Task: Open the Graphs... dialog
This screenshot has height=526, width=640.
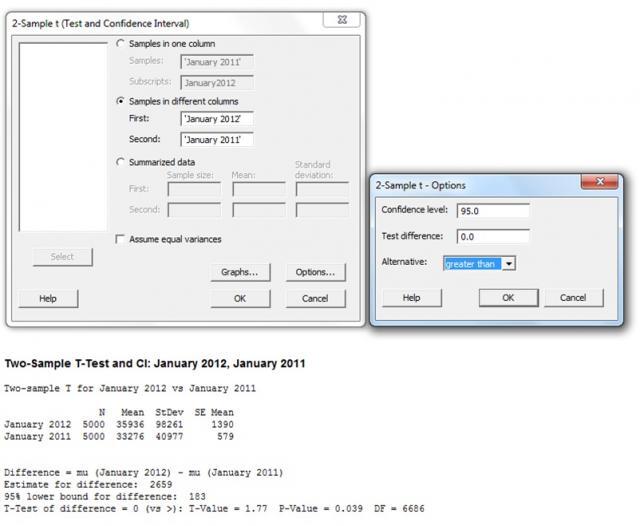Action: pyautogui.click(x=240, y=272)
